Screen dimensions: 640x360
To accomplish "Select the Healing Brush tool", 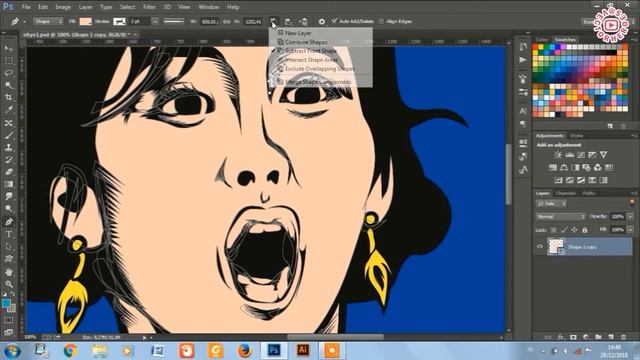I will (x=9, y=122).
